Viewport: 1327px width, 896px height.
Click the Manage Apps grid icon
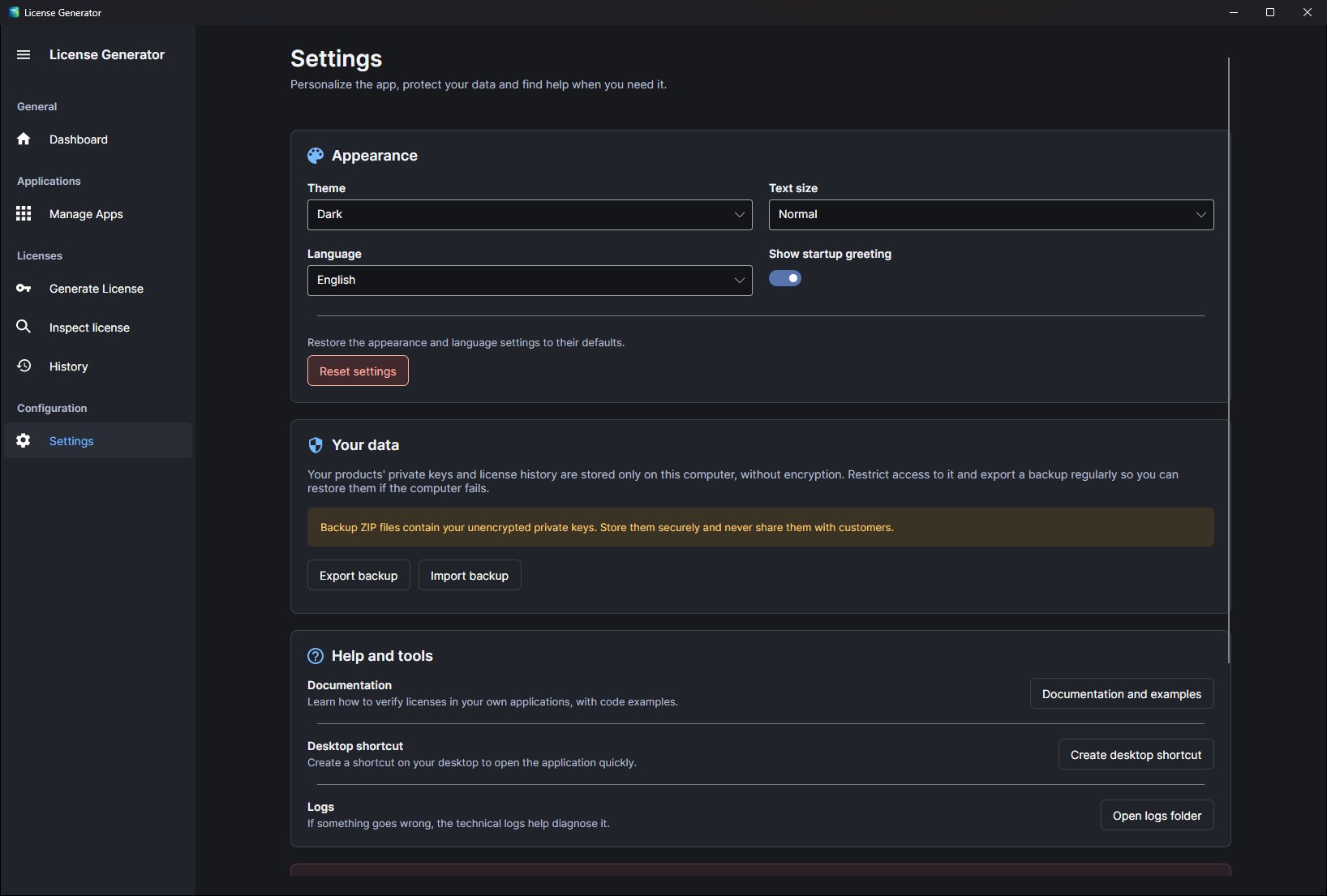click(x=24, y=213)
